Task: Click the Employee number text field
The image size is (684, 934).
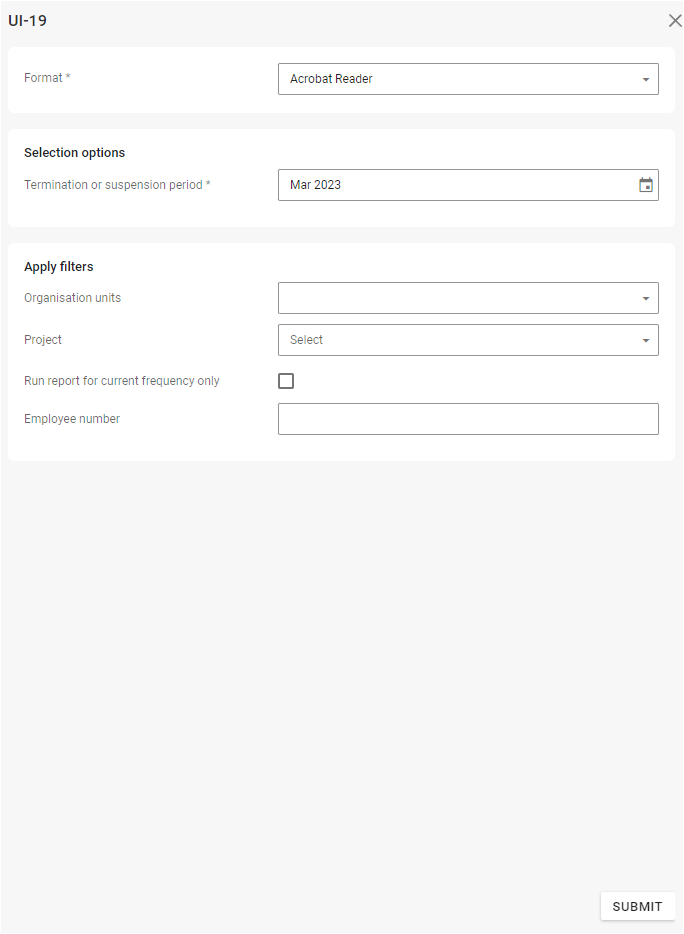Action: [468, 419]
